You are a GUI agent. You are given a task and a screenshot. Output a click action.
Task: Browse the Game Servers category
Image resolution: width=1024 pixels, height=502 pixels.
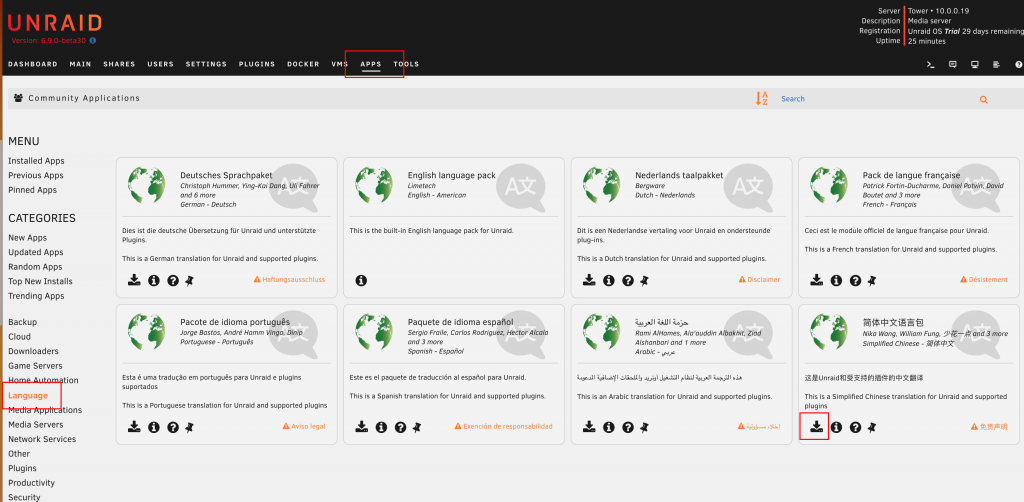(35, 366)
